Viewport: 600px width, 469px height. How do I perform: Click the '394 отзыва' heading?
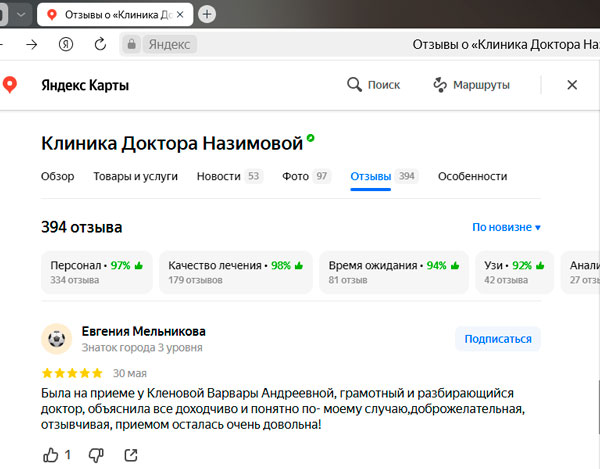click(x=82, y=227)
